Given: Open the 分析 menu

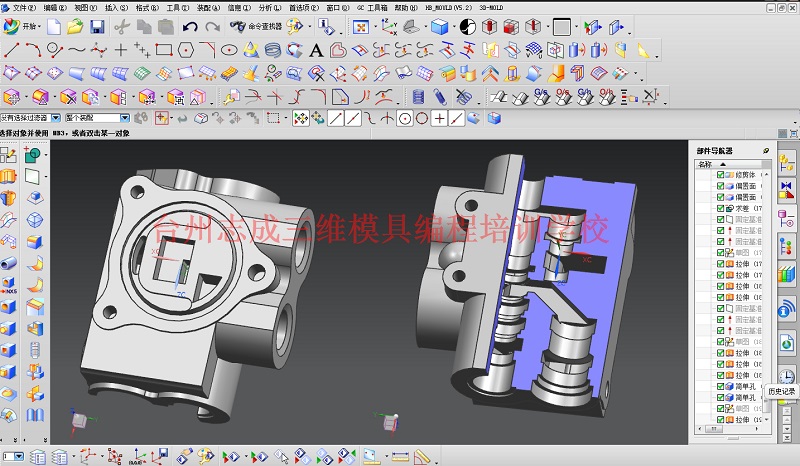Looking at the screenshot, I should [269, 8].
